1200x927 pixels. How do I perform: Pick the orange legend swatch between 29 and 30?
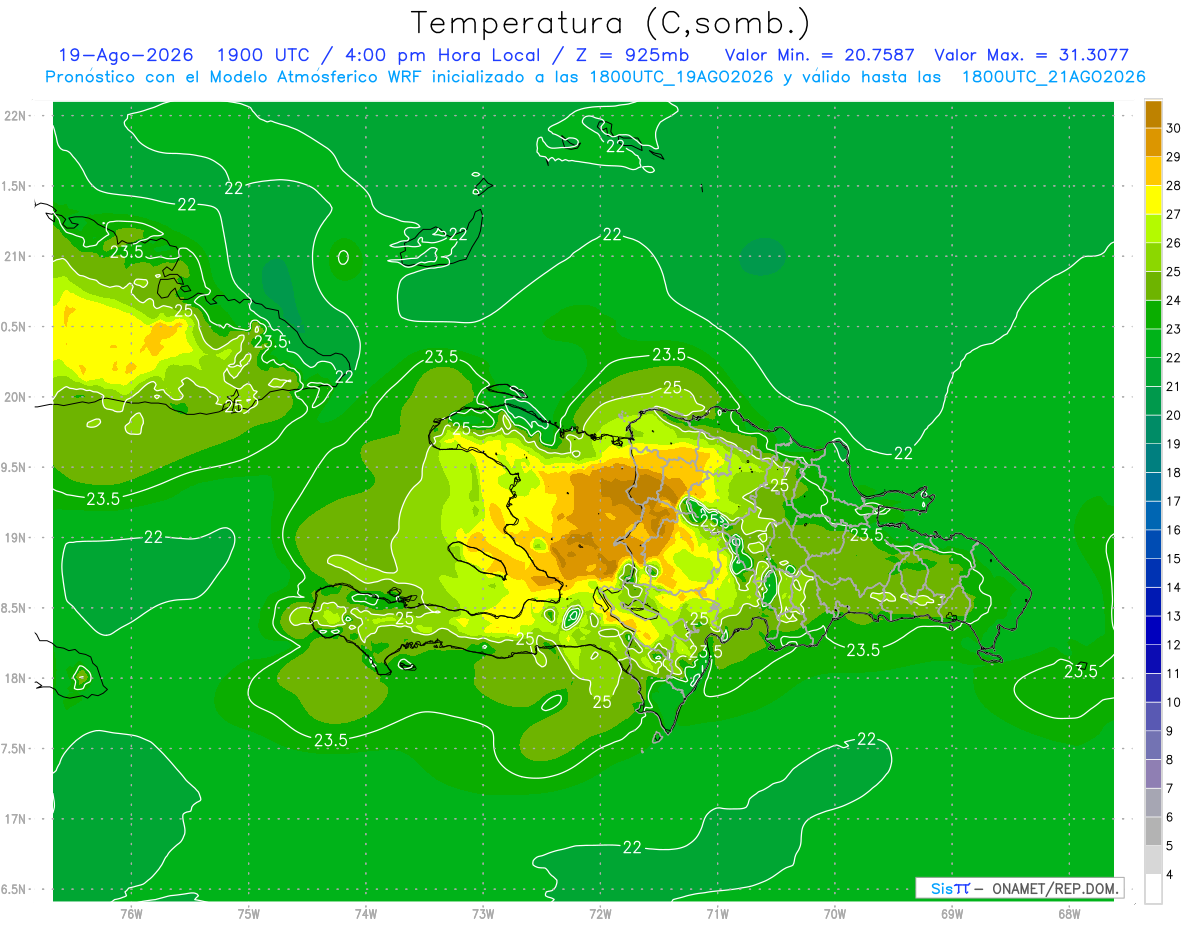[1153, 143]
